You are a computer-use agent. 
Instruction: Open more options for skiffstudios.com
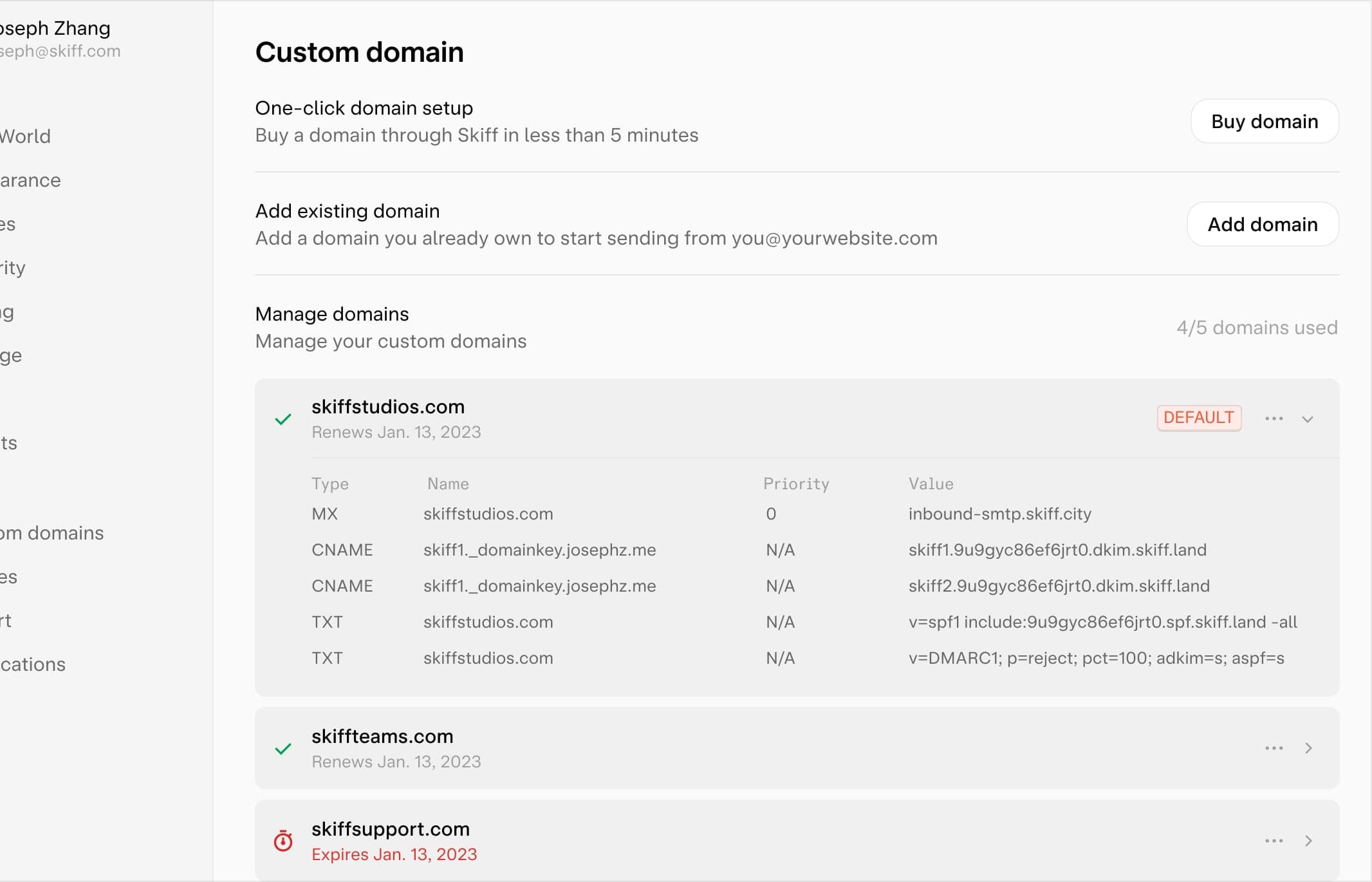[1274, 418]
